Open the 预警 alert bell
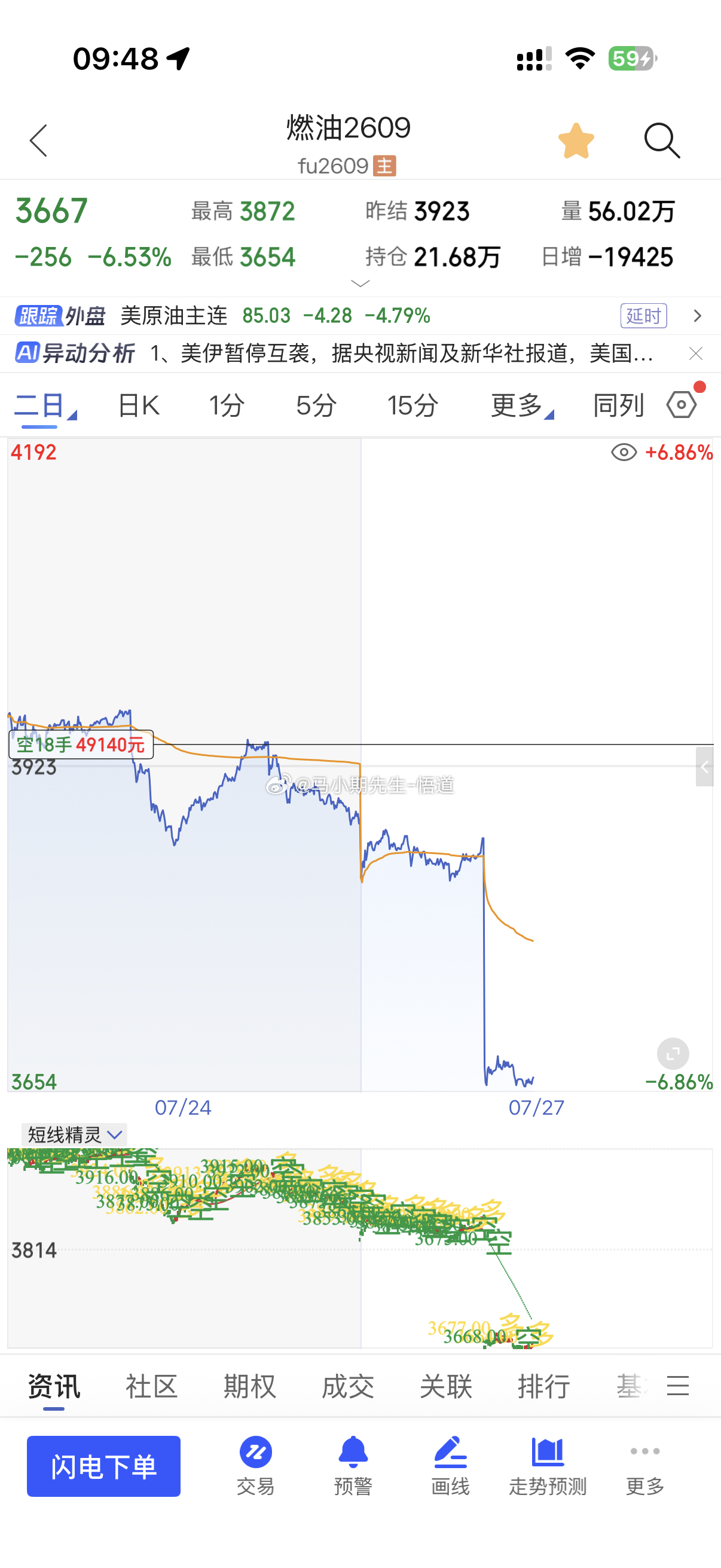 coord(353,1466)
